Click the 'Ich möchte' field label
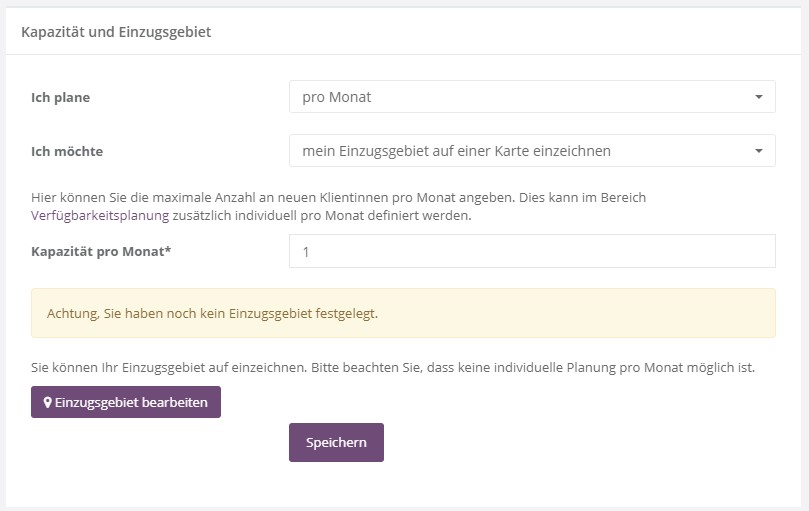This screenshot has height=511, width=809. tap(67, 151)
